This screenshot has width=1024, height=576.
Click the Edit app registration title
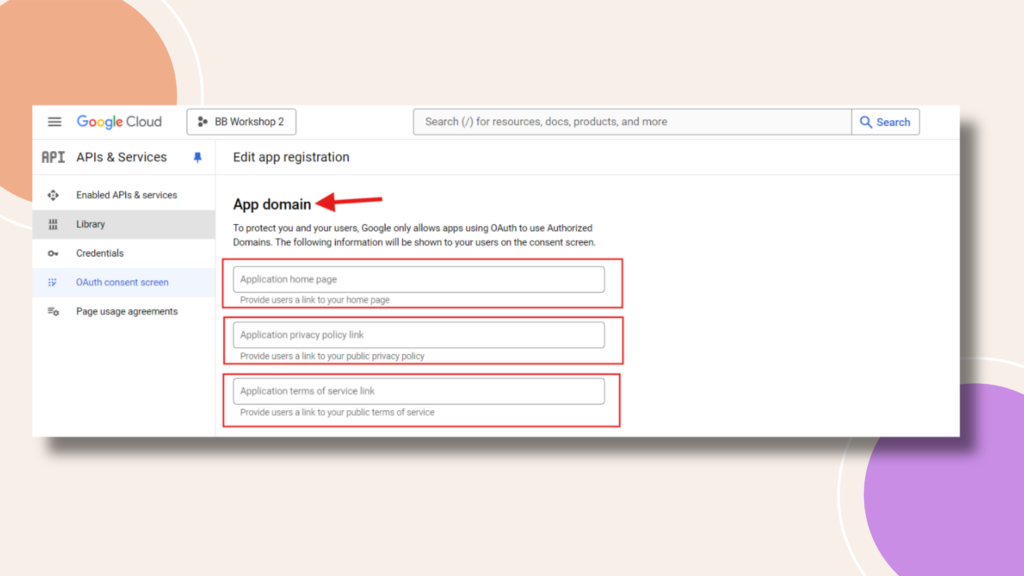tap(291, 157)
